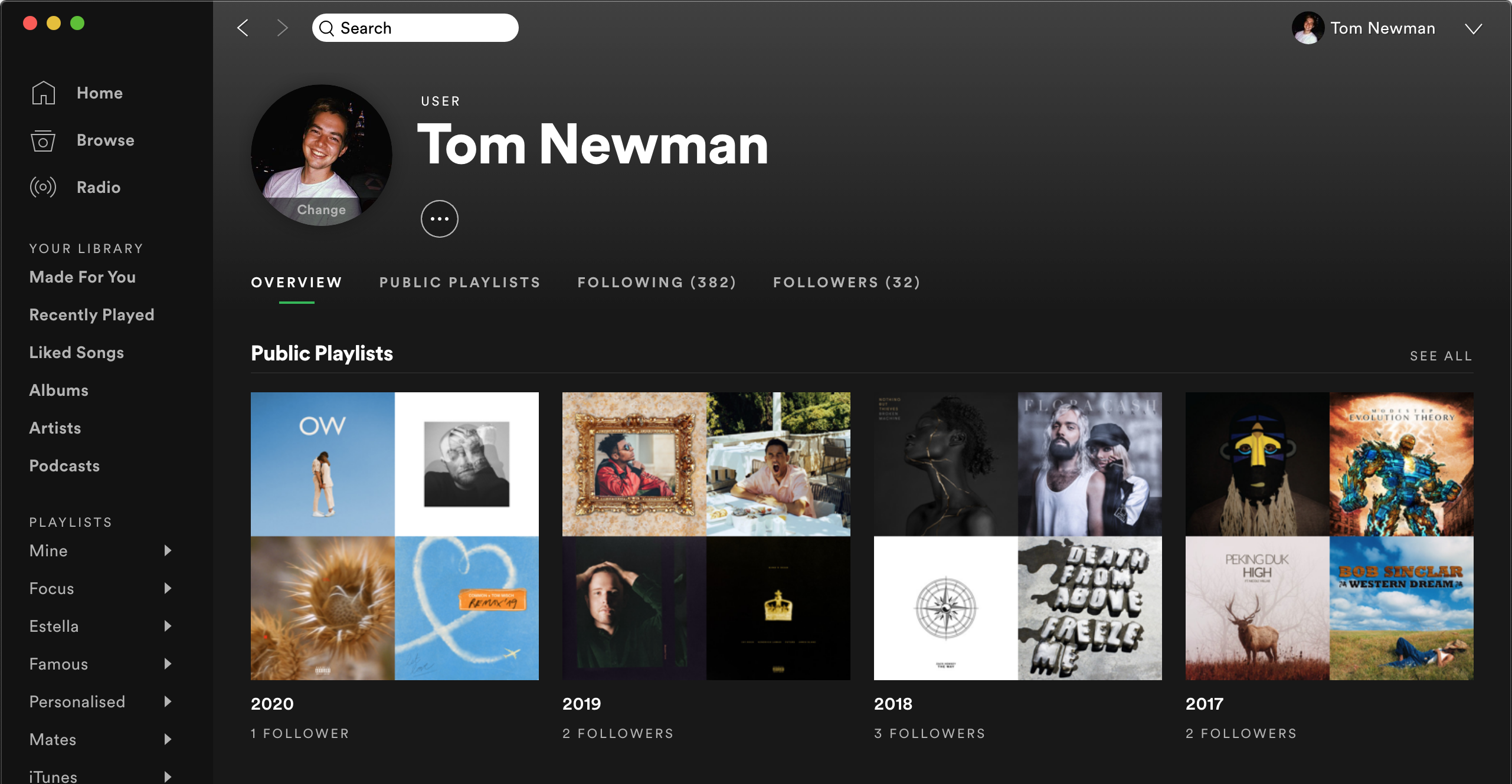Click the Change profile picture button
1512x784 pixels.
[x=321, y=209]
